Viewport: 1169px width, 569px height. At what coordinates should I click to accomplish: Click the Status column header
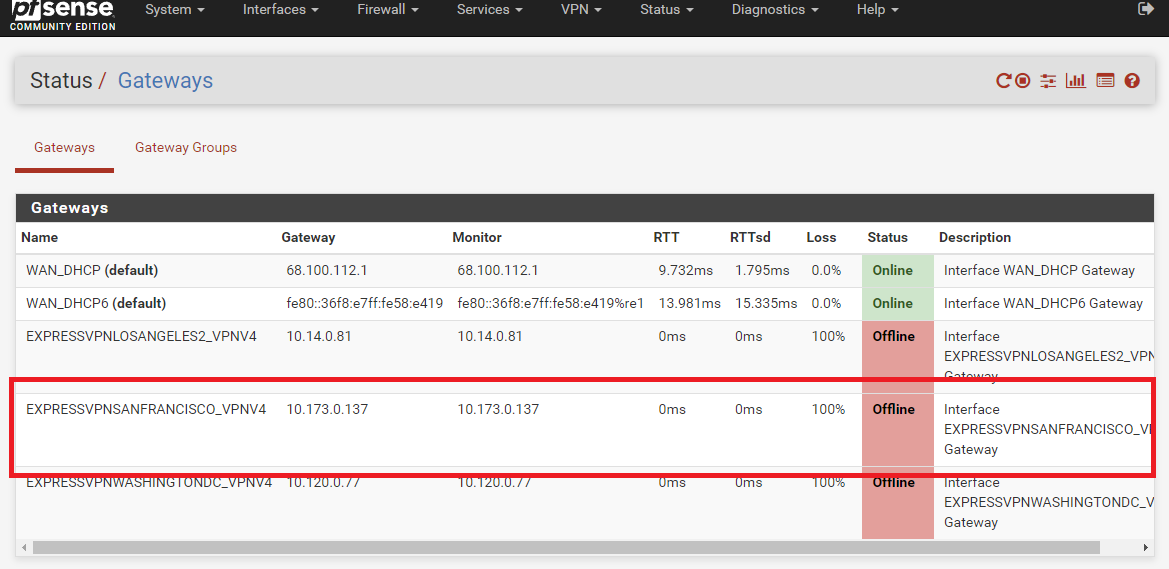887,237
